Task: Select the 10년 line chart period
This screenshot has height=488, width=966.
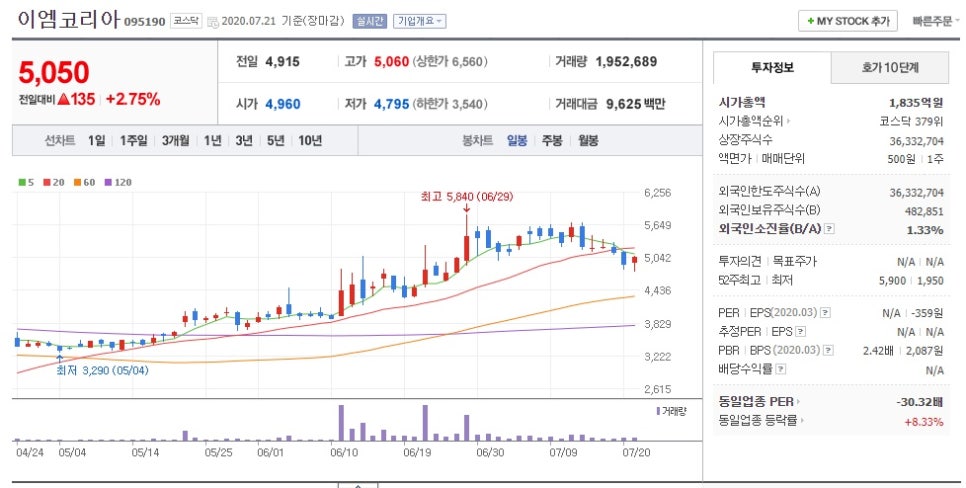Action: tap(310, 140)
